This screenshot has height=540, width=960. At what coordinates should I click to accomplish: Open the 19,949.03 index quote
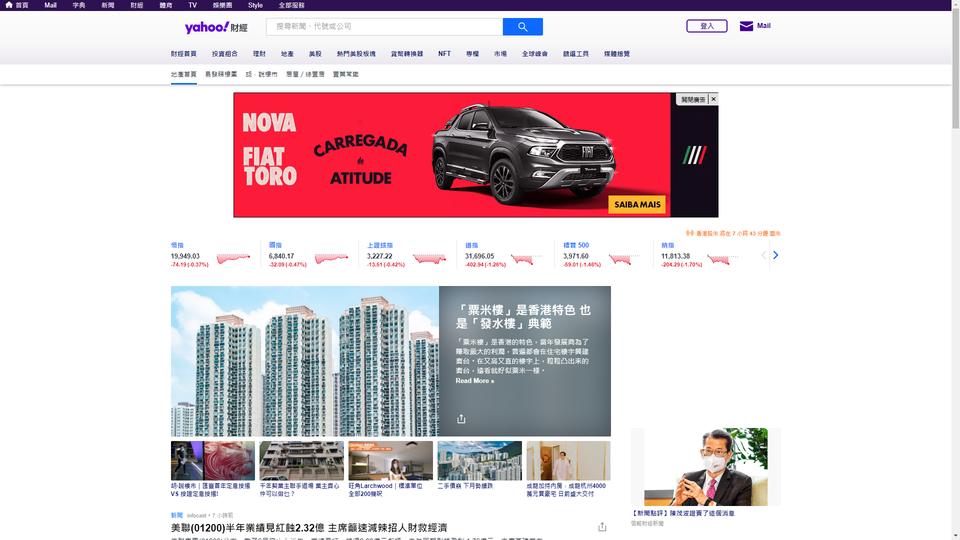click(185, 256)
